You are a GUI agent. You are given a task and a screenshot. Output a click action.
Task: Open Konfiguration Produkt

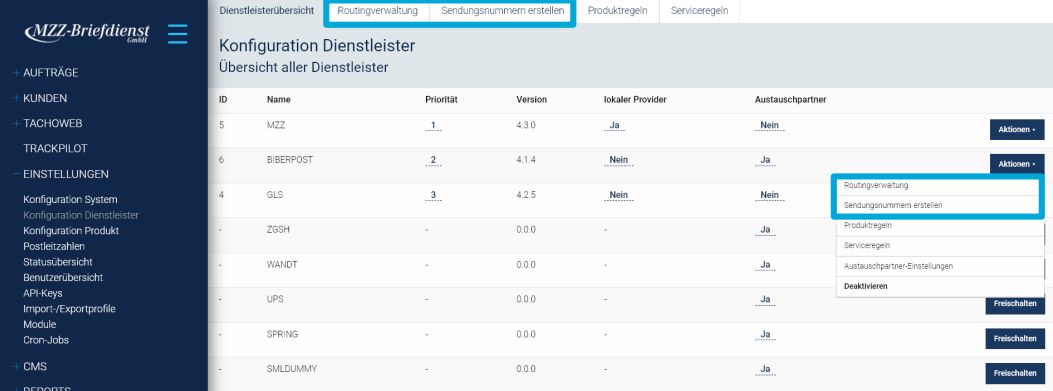pyautogui.click(x=71, y=230)
